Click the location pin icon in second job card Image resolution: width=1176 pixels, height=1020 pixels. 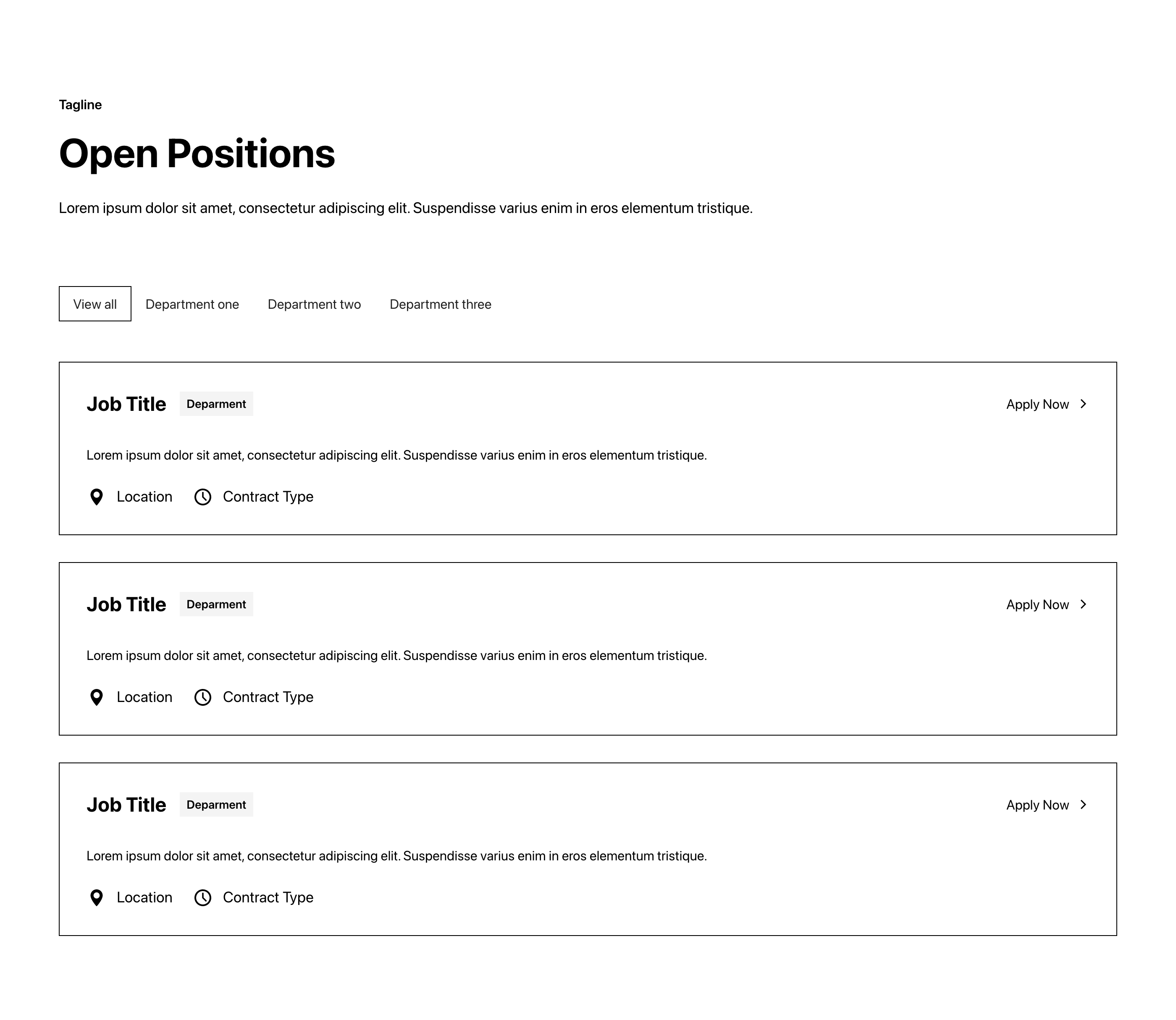point(97,697)
